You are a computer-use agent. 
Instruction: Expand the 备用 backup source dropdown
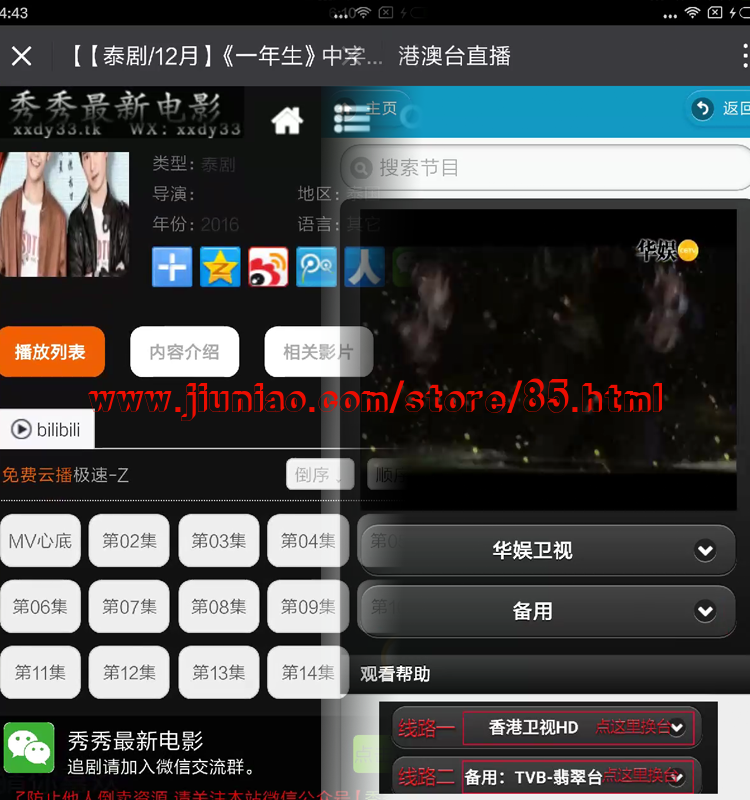pos(547,611)
